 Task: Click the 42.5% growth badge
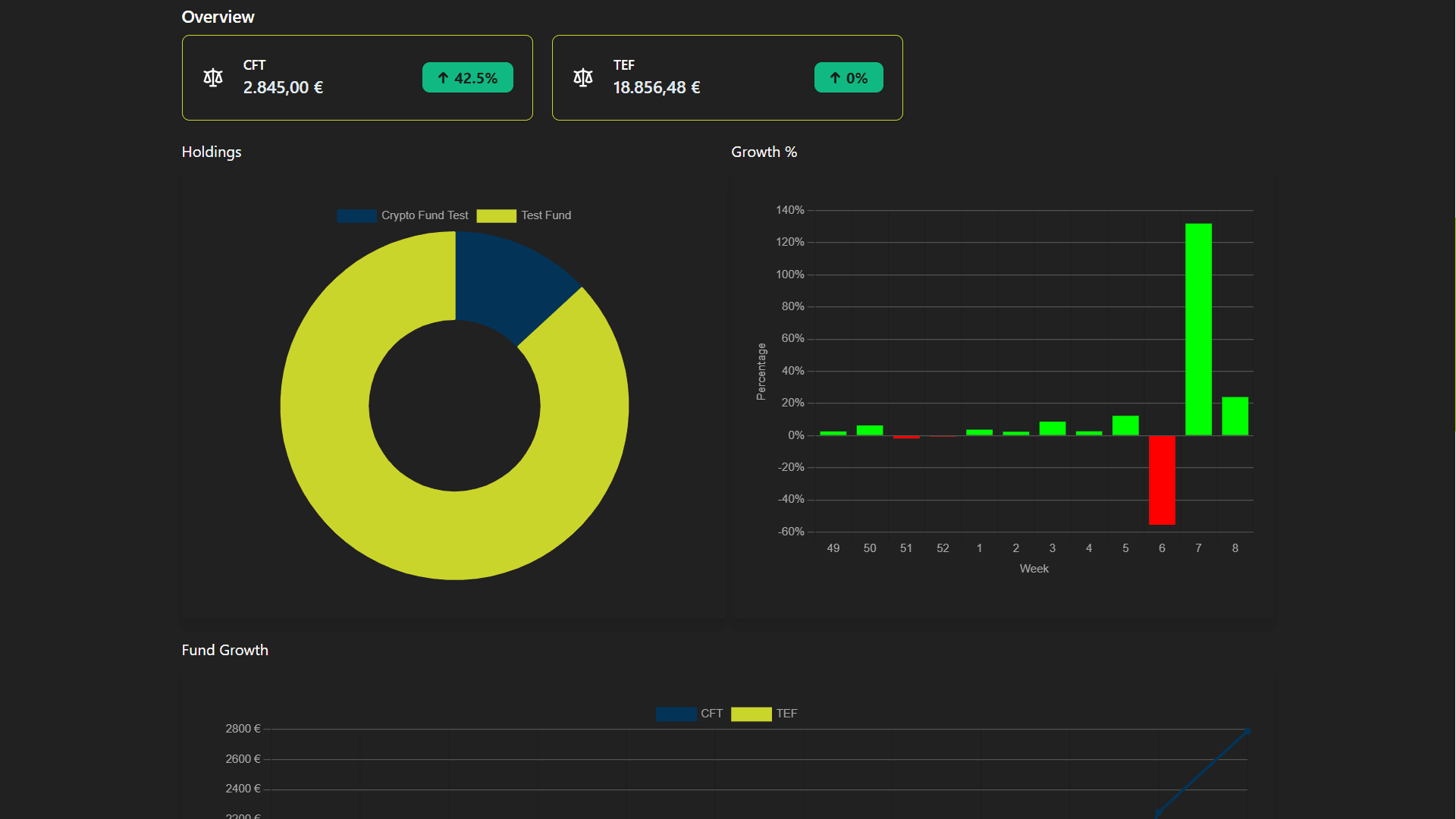pos(468,77)
